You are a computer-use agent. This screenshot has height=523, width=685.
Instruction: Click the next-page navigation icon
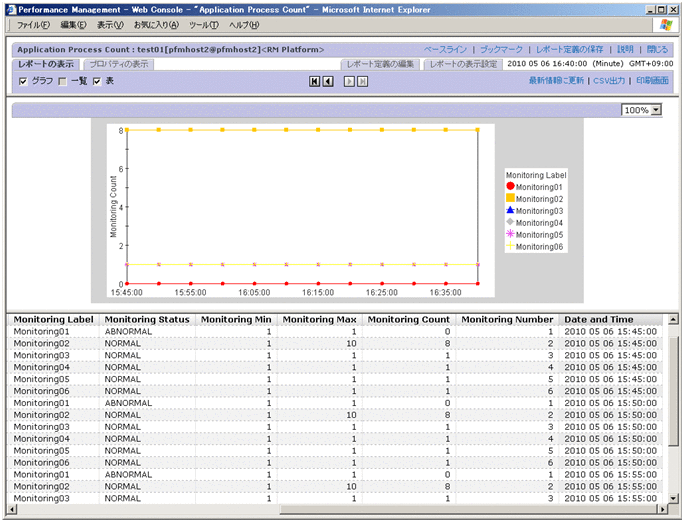point(349,81)
